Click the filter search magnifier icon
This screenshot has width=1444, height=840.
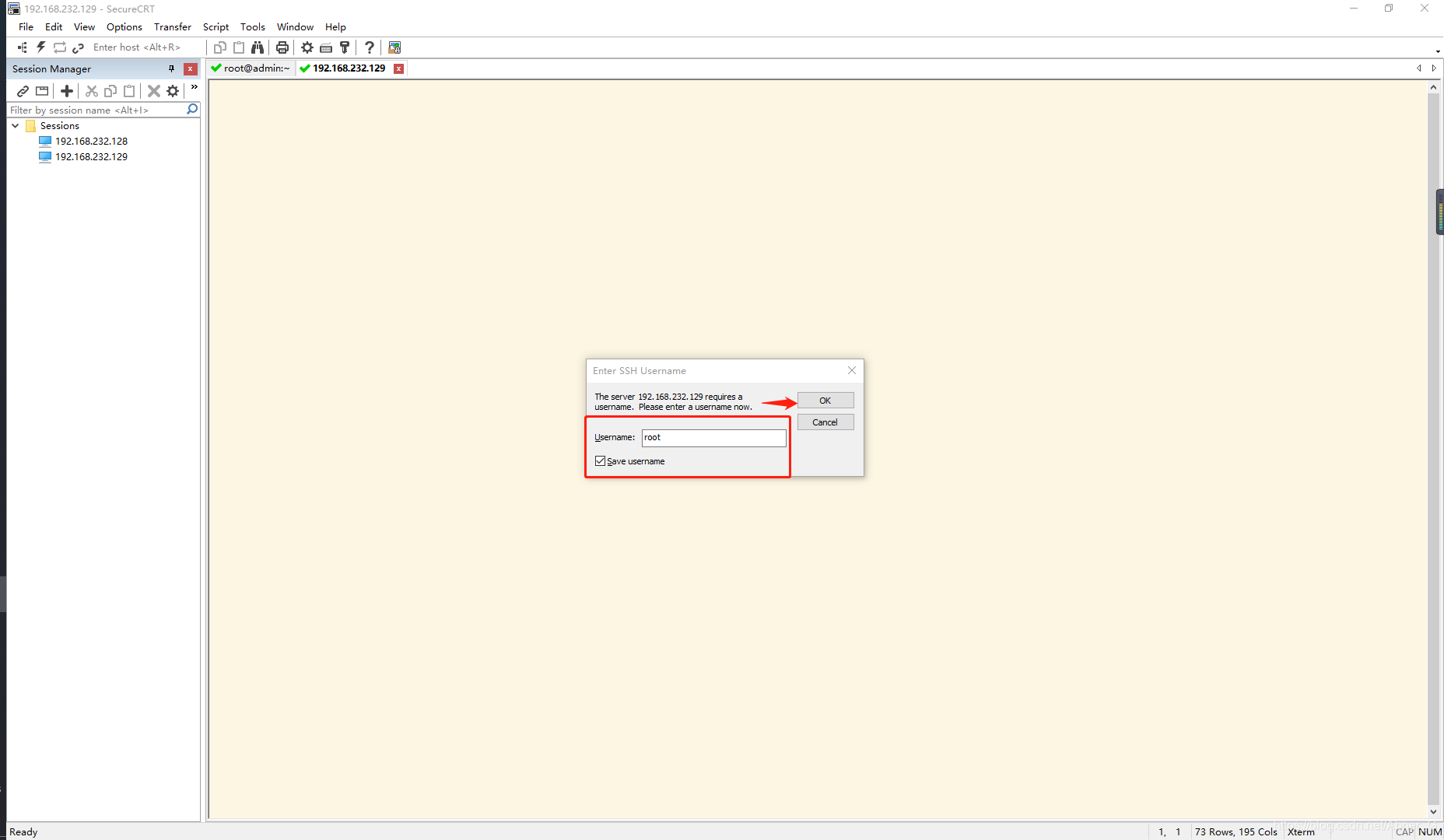[192, 110]
